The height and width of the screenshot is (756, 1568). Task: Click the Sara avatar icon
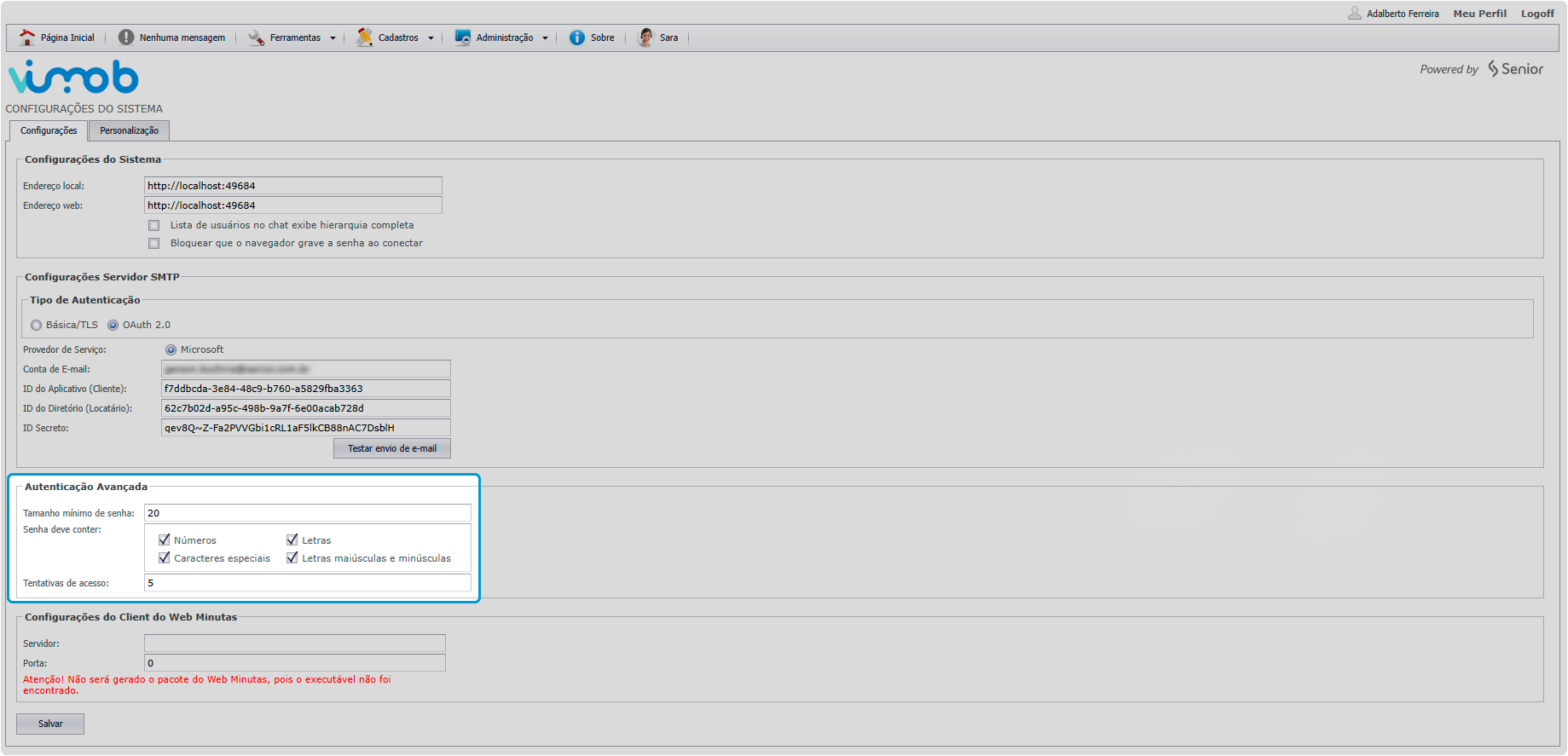pos(645,38)
